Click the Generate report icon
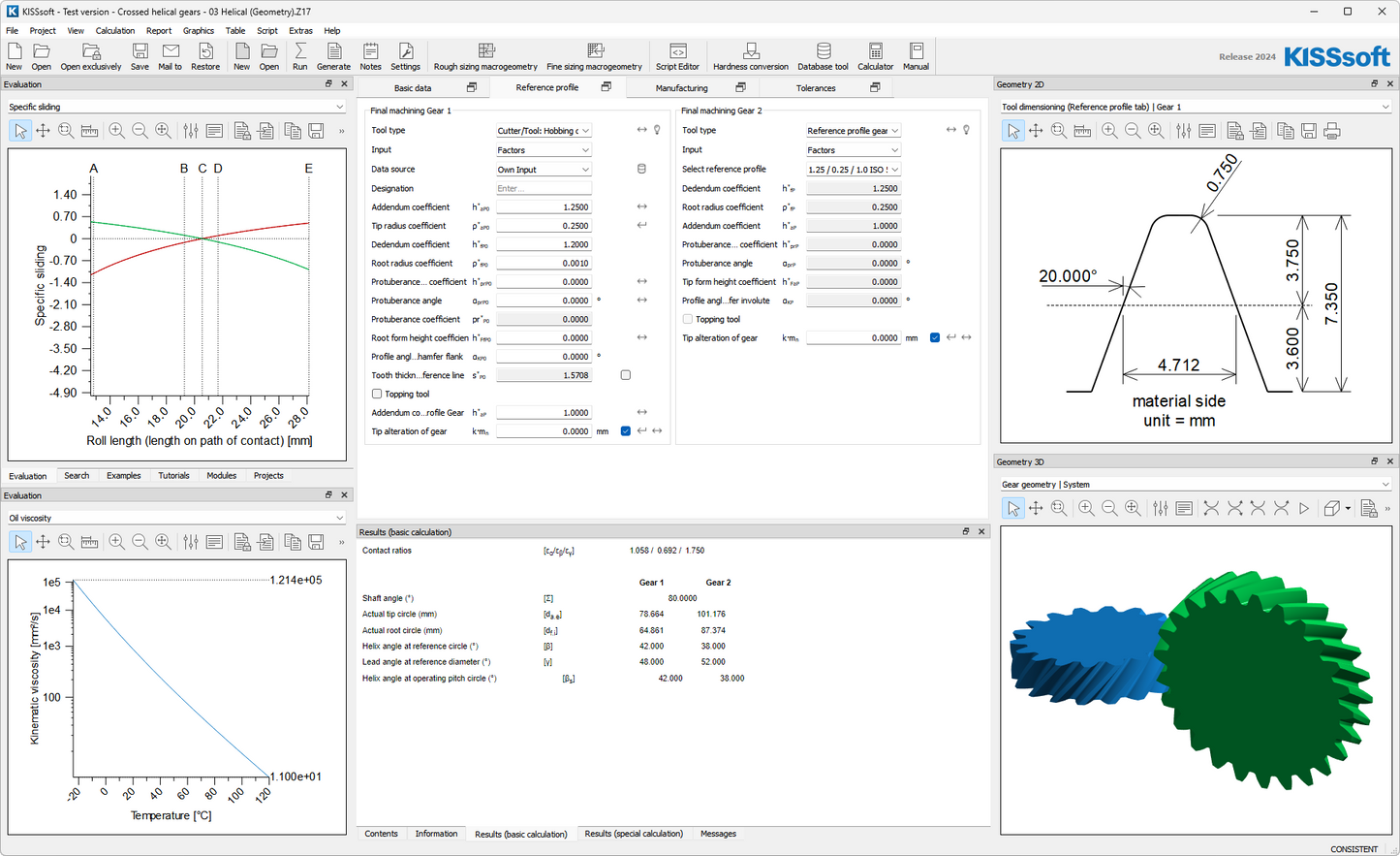This screenshot has height=856, width=1400. (x=333, y=56)
